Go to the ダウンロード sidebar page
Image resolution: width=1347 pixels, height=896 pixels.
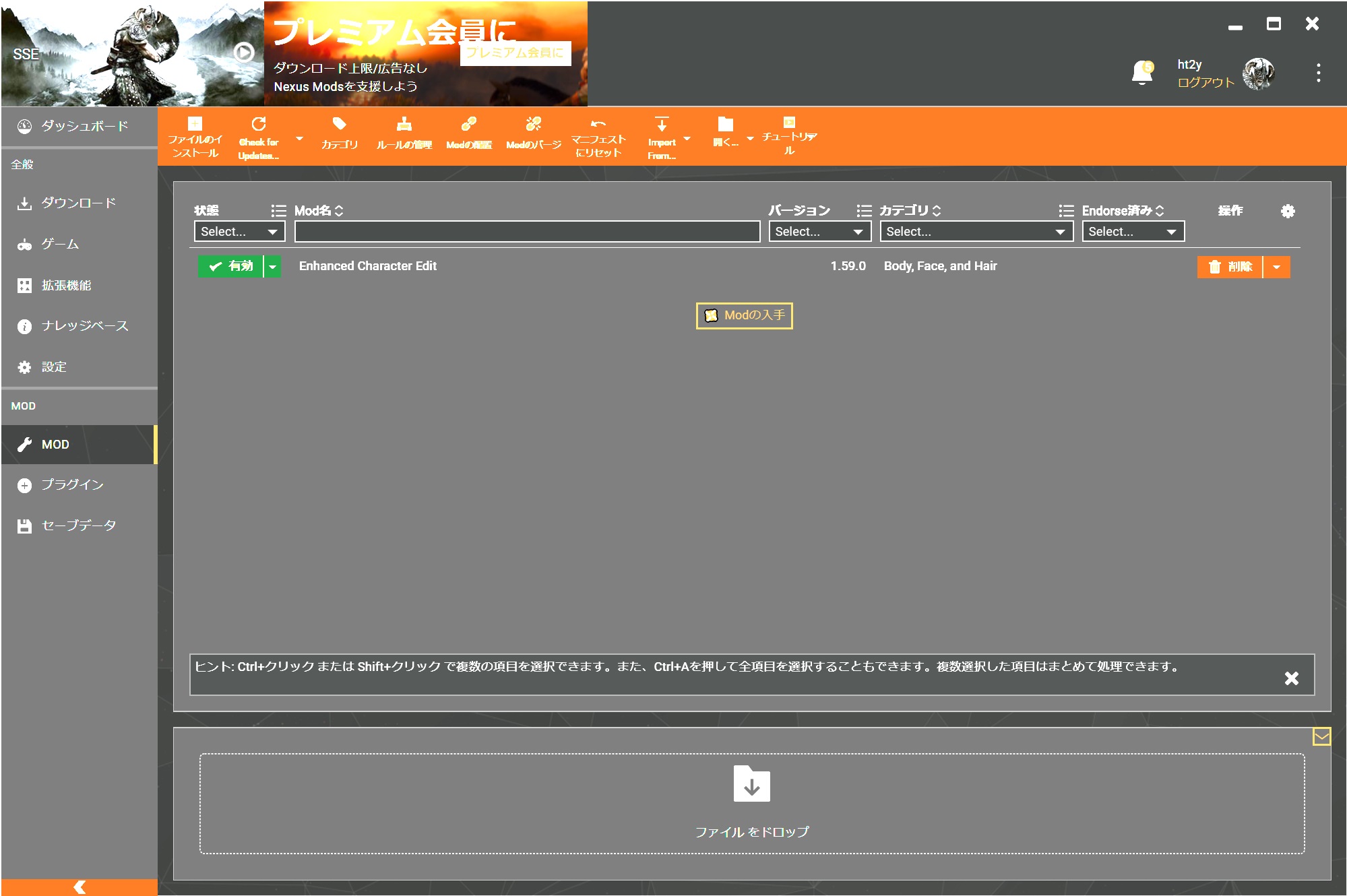click(x=80, y=203)
